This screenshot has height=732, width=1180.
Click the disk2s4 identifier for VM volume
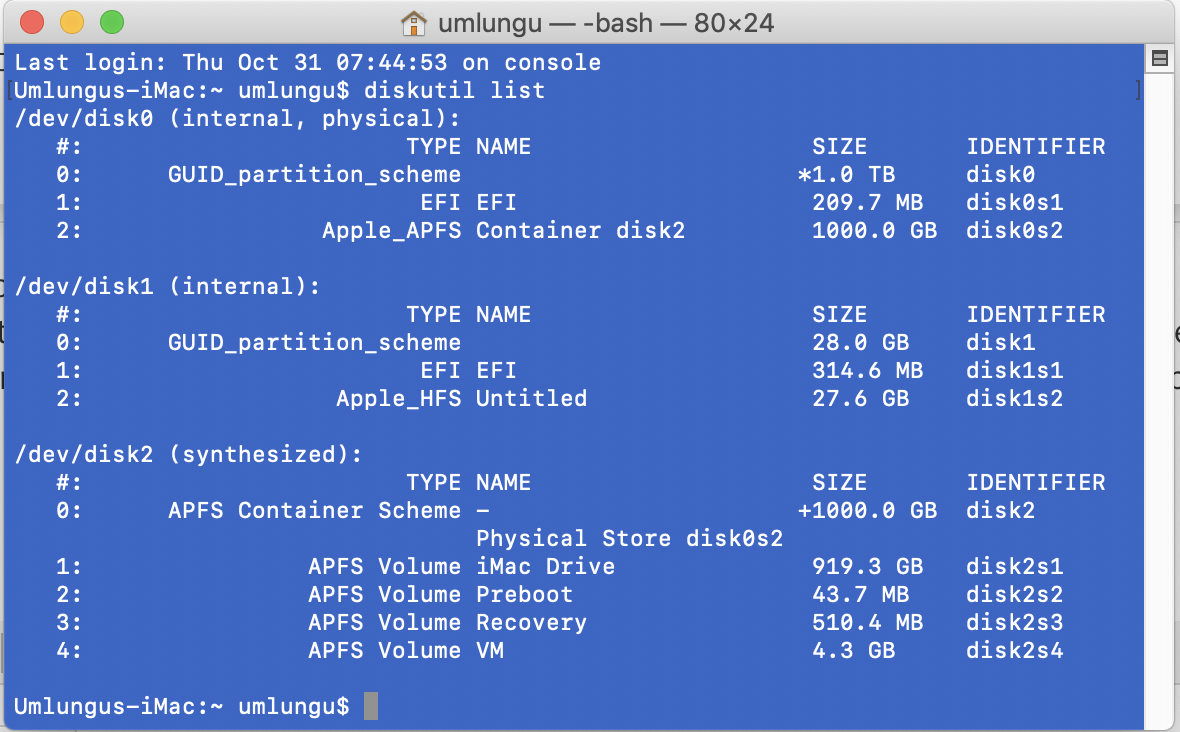(x=1014, y=651)
